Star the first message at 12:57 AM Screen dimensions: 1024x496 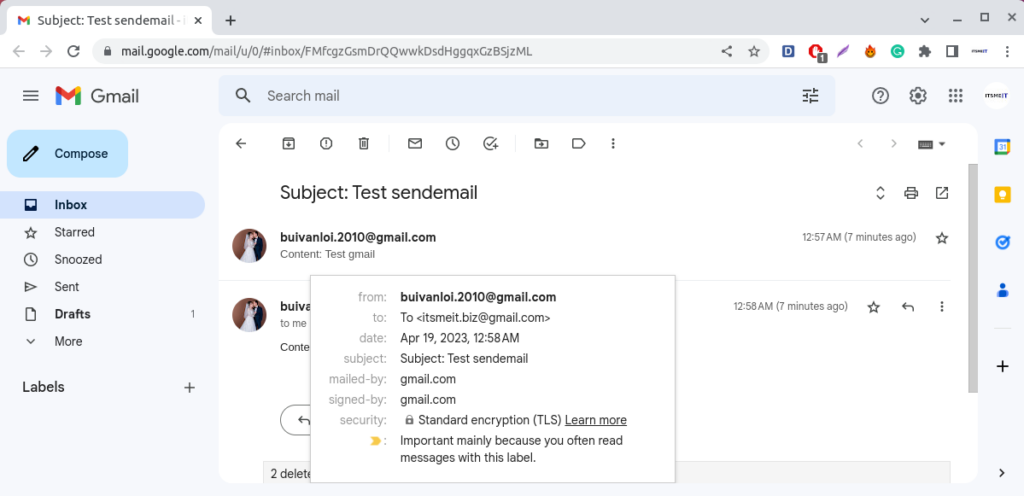(941, 238)
